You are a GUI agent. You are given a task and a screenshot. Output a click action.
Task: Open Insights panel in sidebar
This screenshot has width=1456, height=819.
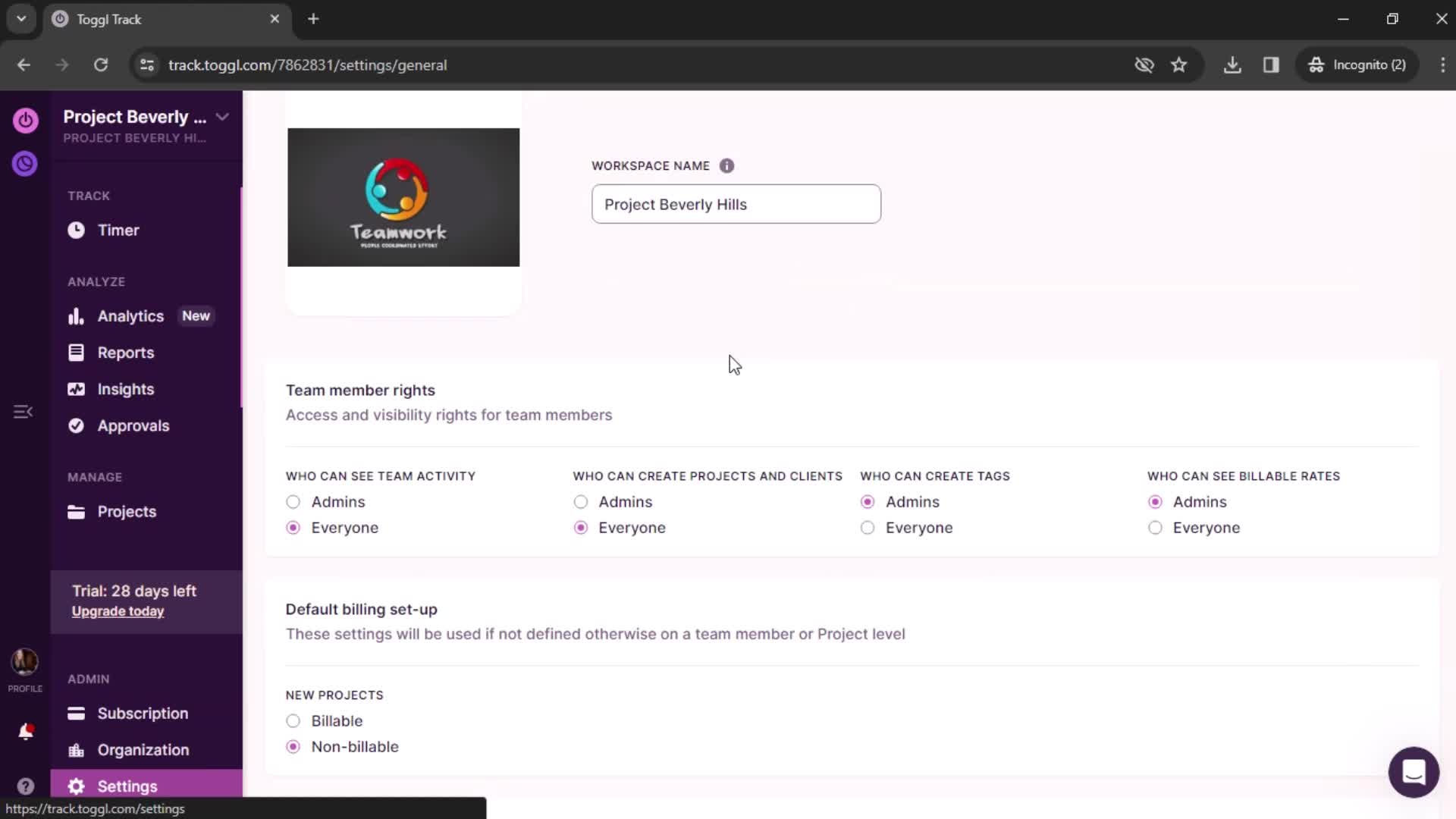click(125, 389)
